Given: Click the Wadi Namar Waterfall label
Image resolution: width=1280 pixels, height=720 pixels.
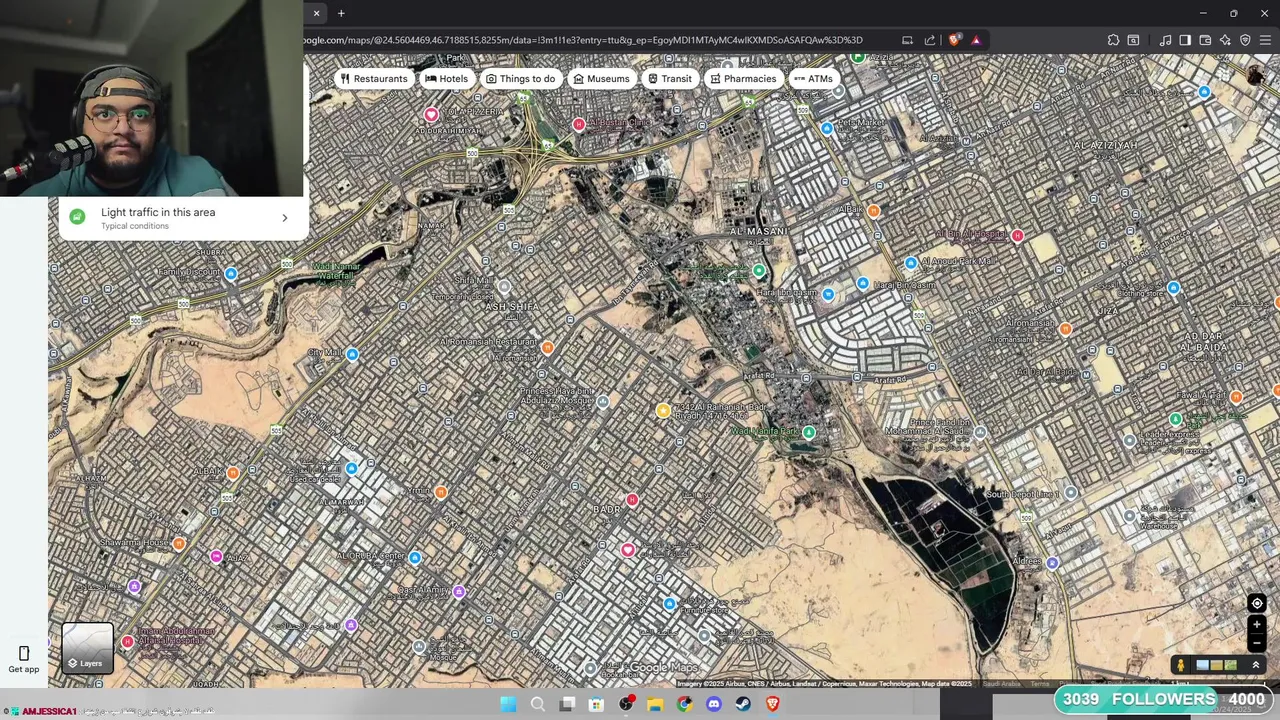Looking at the screenshot, I should coord(334,273).
